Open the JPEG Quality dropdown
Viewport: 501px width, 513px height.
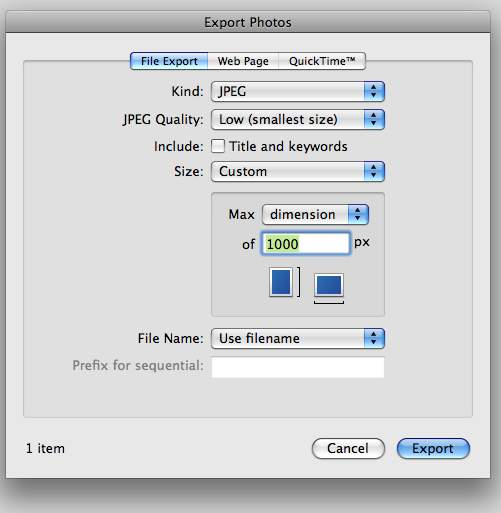(298, 119)
